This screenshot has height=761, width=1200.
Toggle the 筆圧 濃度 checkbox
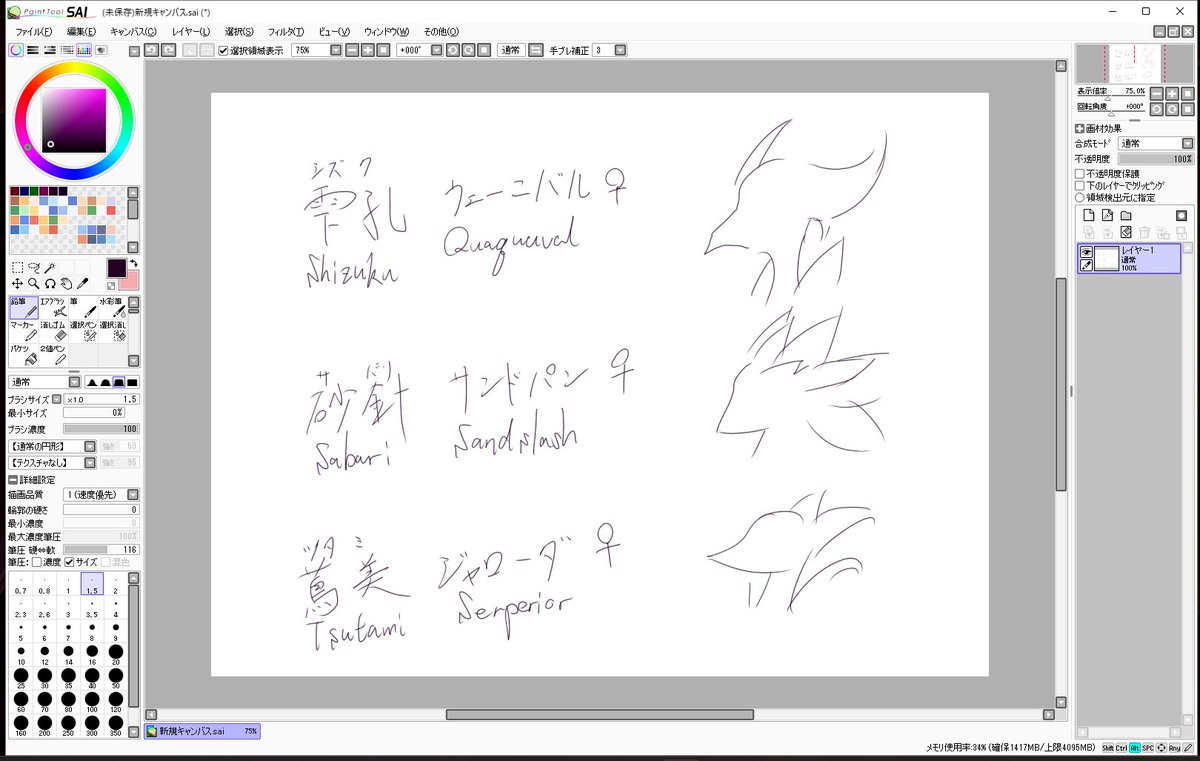click(37, 562)
